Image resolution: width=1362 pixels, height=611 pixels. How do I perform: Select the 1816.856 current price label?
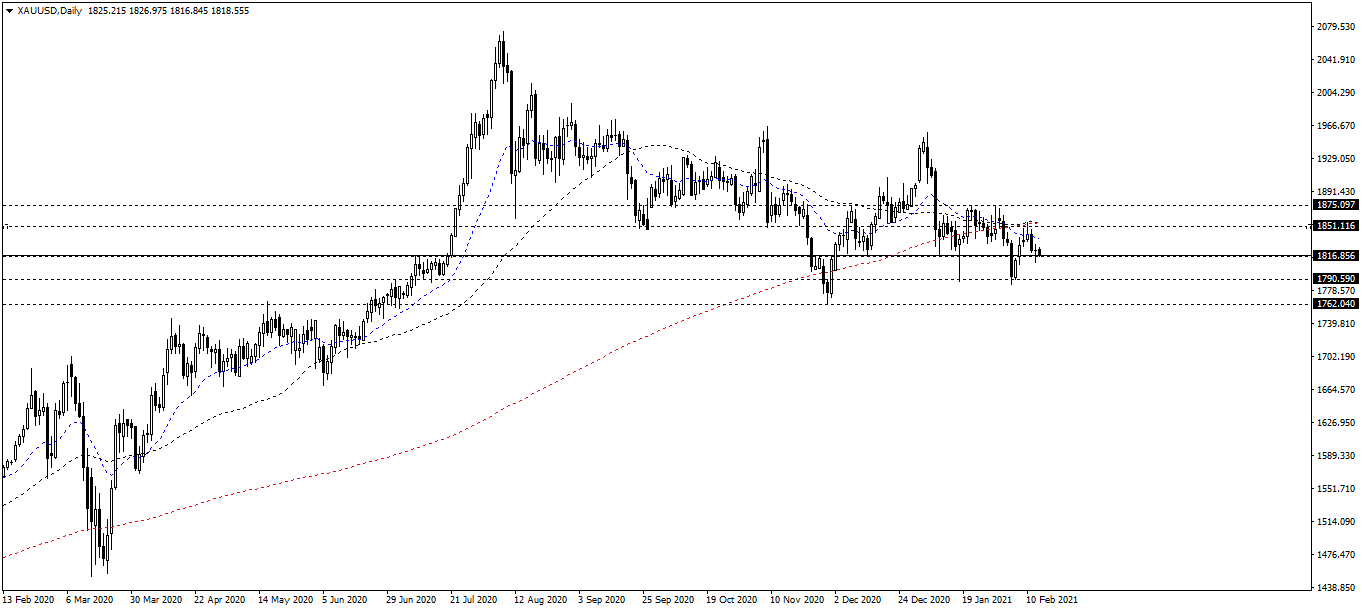(x=1335, y=256)
